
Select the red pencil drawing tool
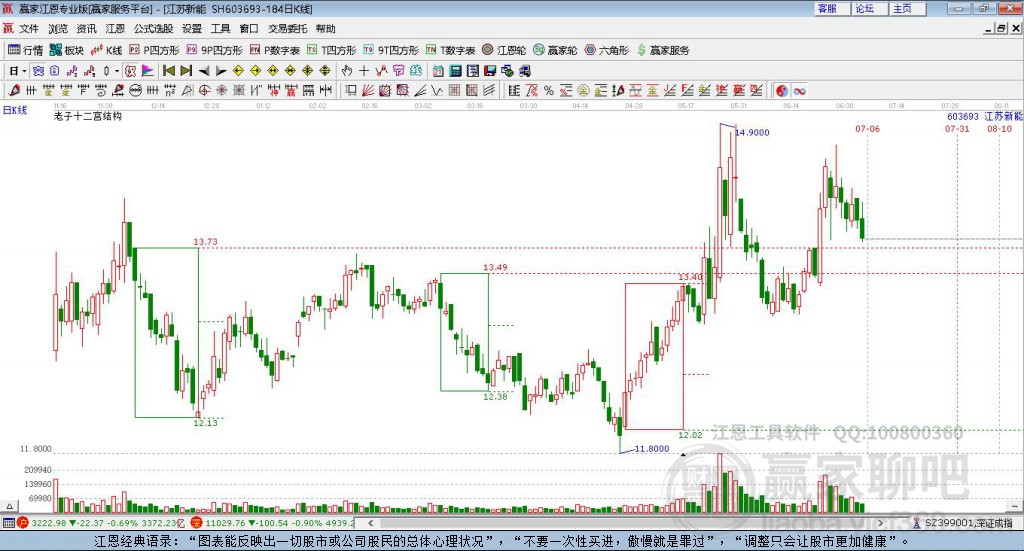14,90
